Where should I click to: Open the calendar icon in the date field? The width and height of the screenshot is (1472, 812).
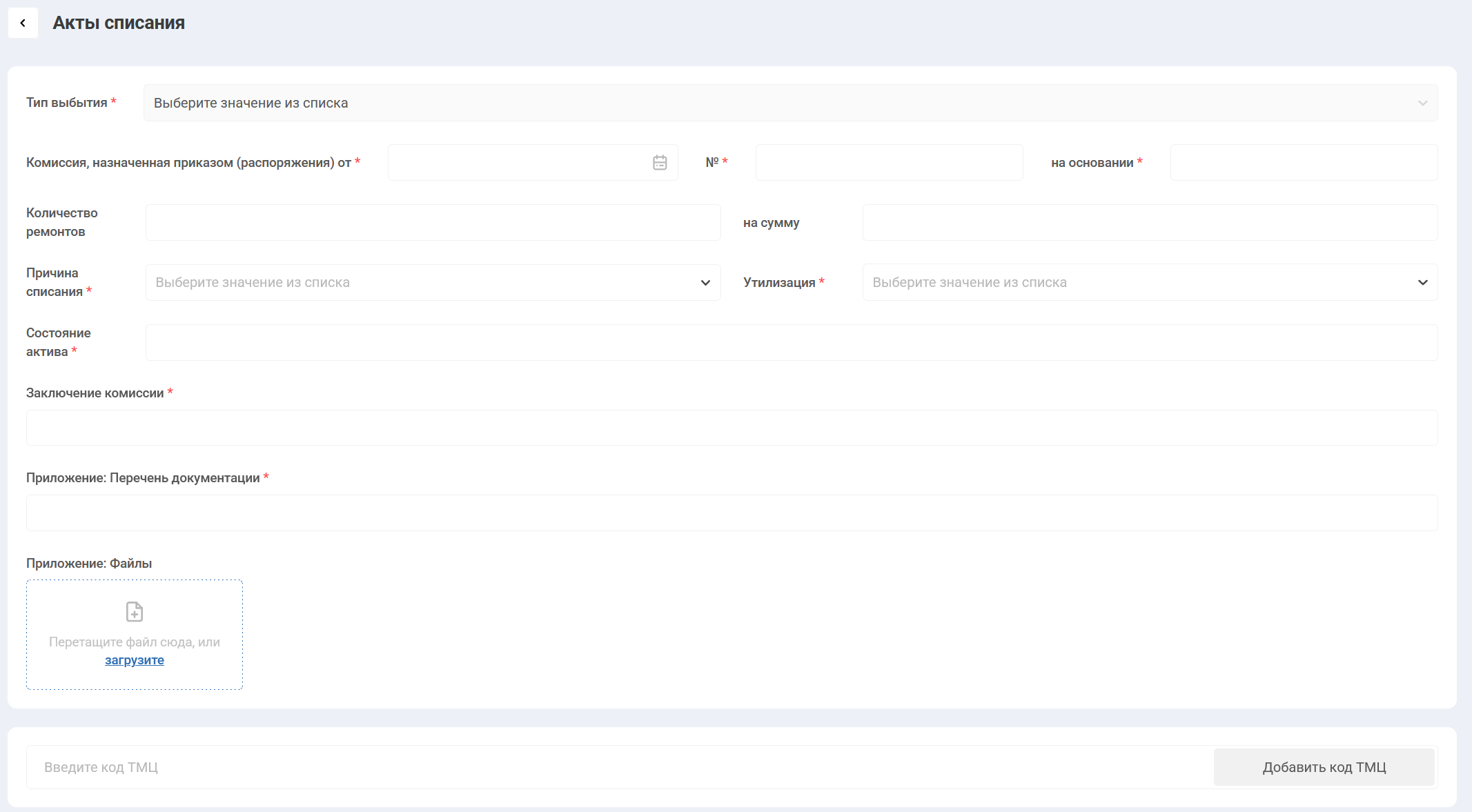click(x=659, y=163)
